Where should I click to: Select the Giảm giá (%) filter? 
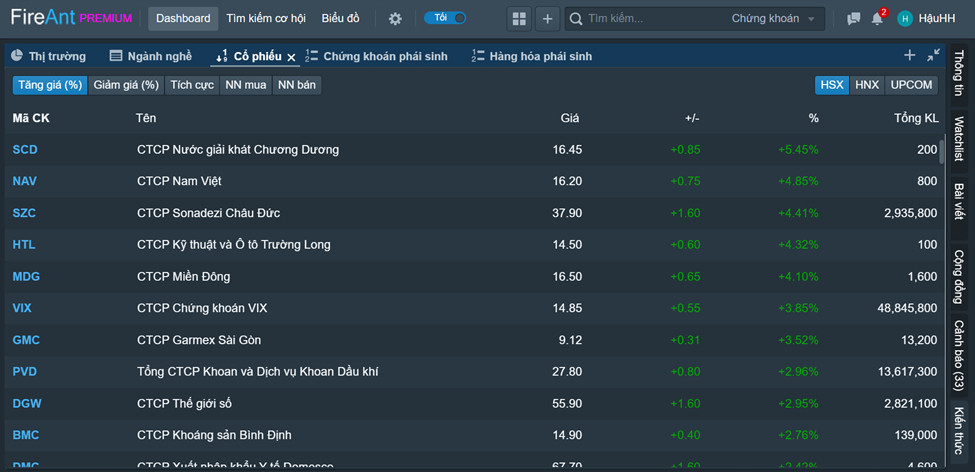click(x=126, y=85)
